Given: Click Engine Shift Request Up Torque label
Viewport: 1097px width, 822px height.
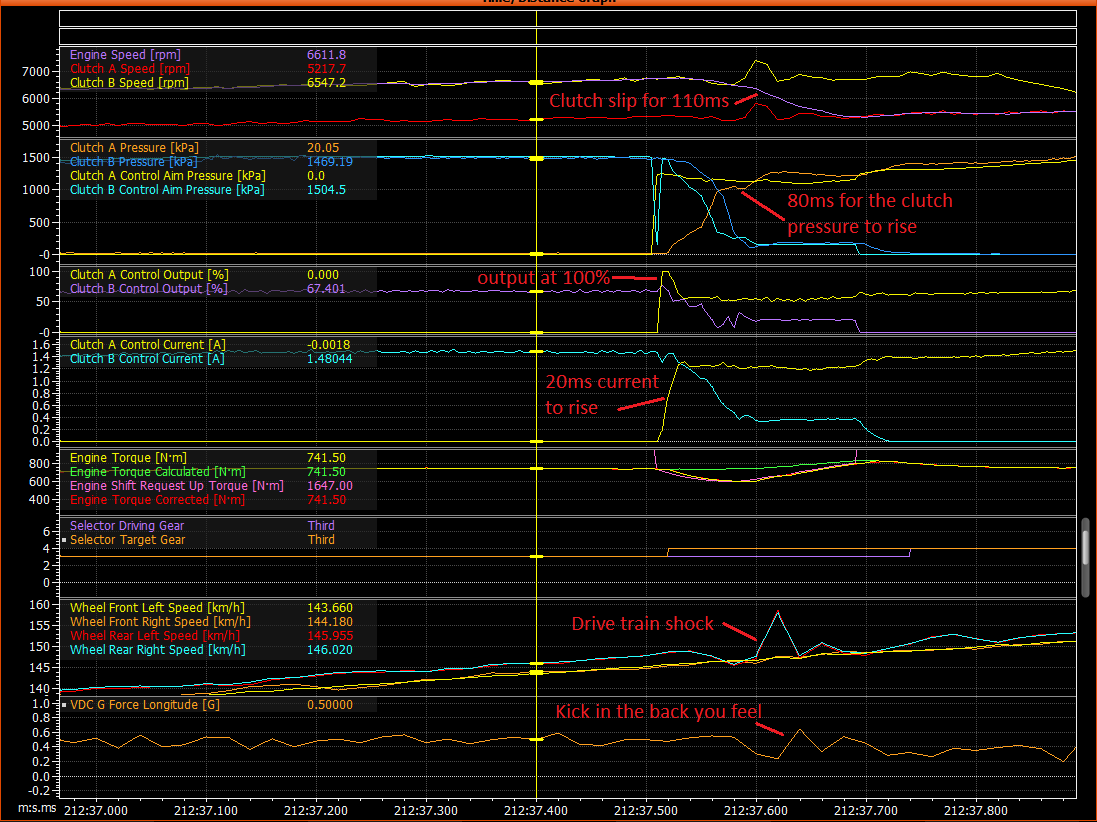Looking at the screenshot, I should tap(176, 485).
